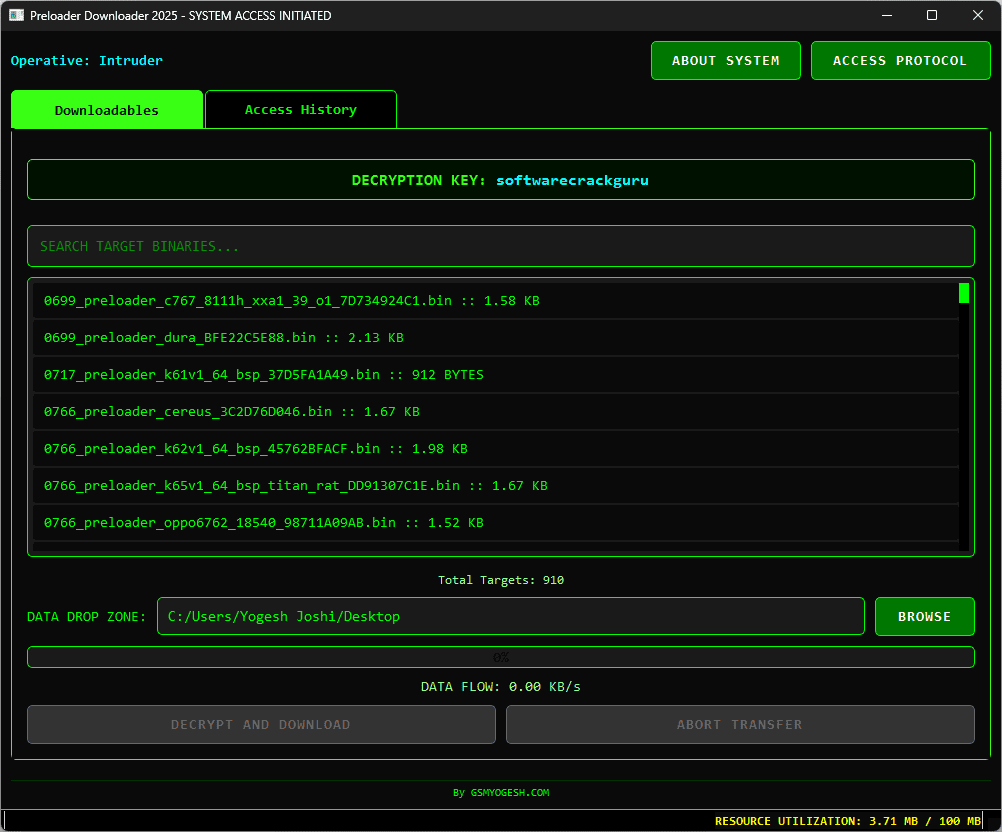Switch to the Downloadables tab
1002x832 pixels.
[107, 110]
